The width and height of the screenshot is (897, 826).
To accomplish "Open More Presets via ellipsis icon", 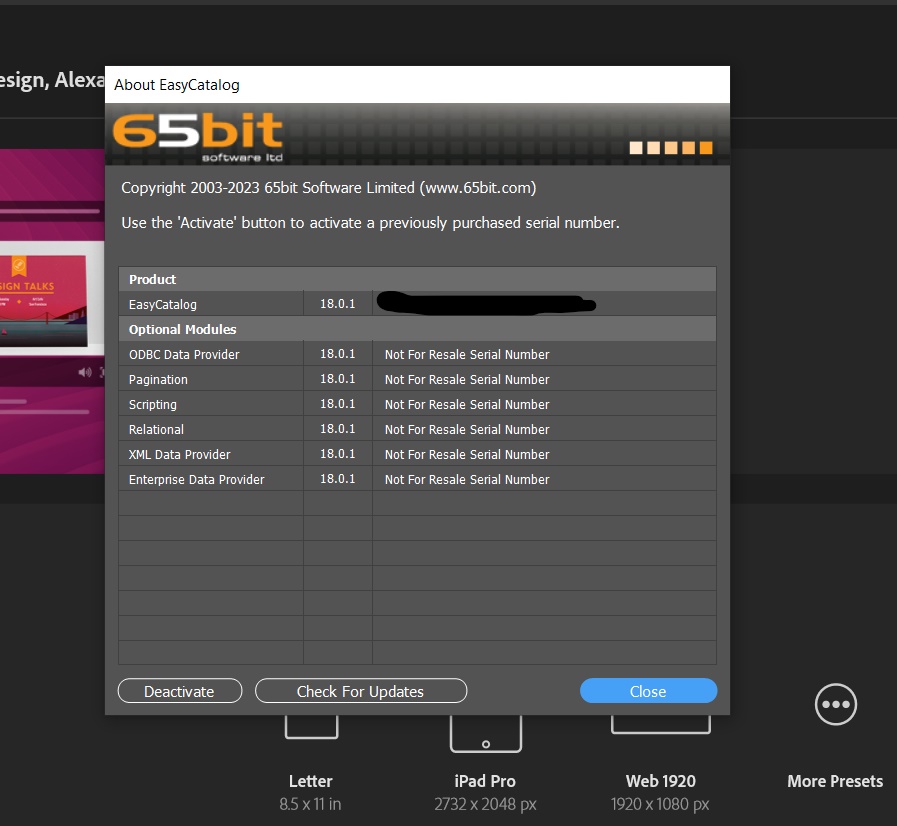I will point(835,704).
